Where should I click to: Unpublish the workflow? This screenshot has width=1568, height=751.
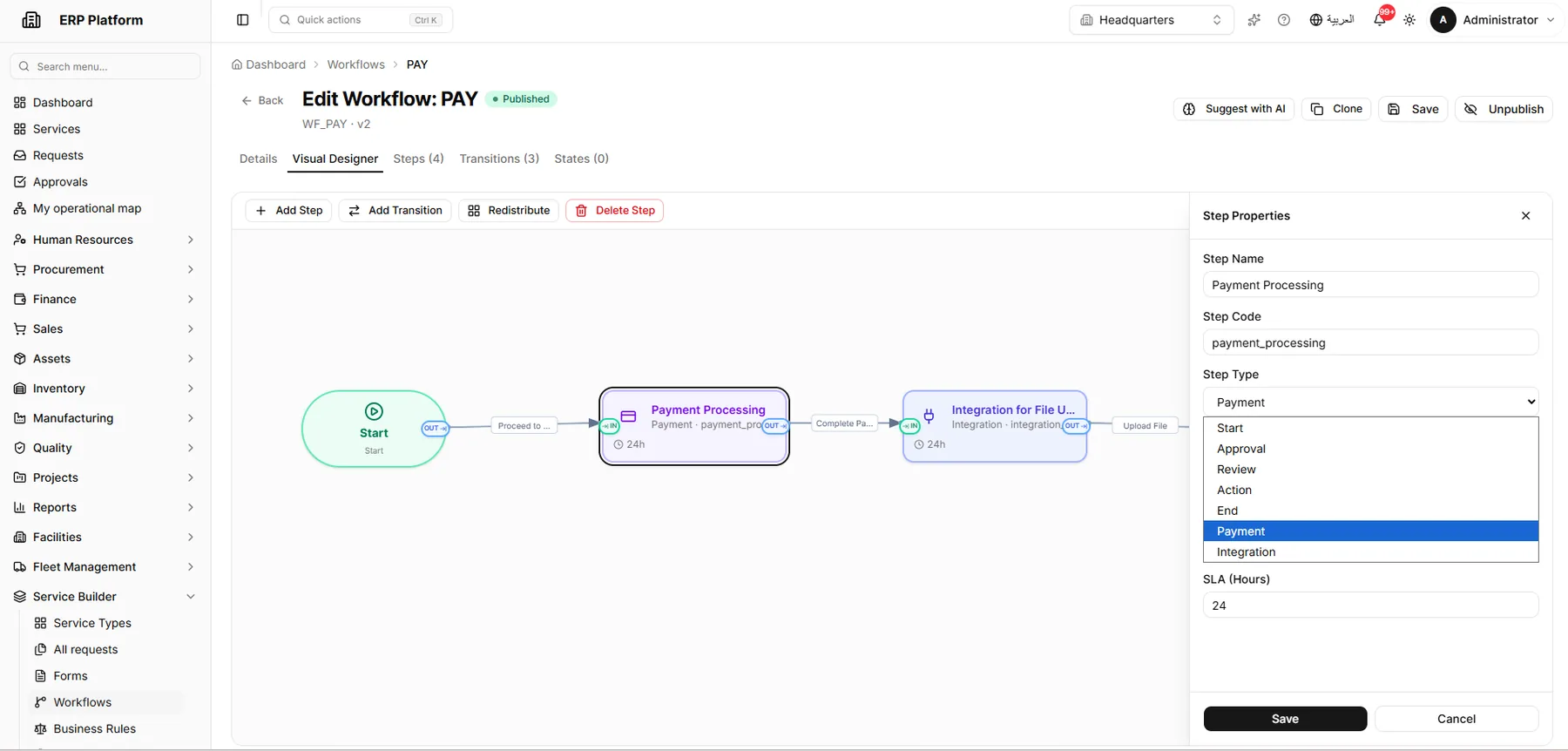[1504, 109]
